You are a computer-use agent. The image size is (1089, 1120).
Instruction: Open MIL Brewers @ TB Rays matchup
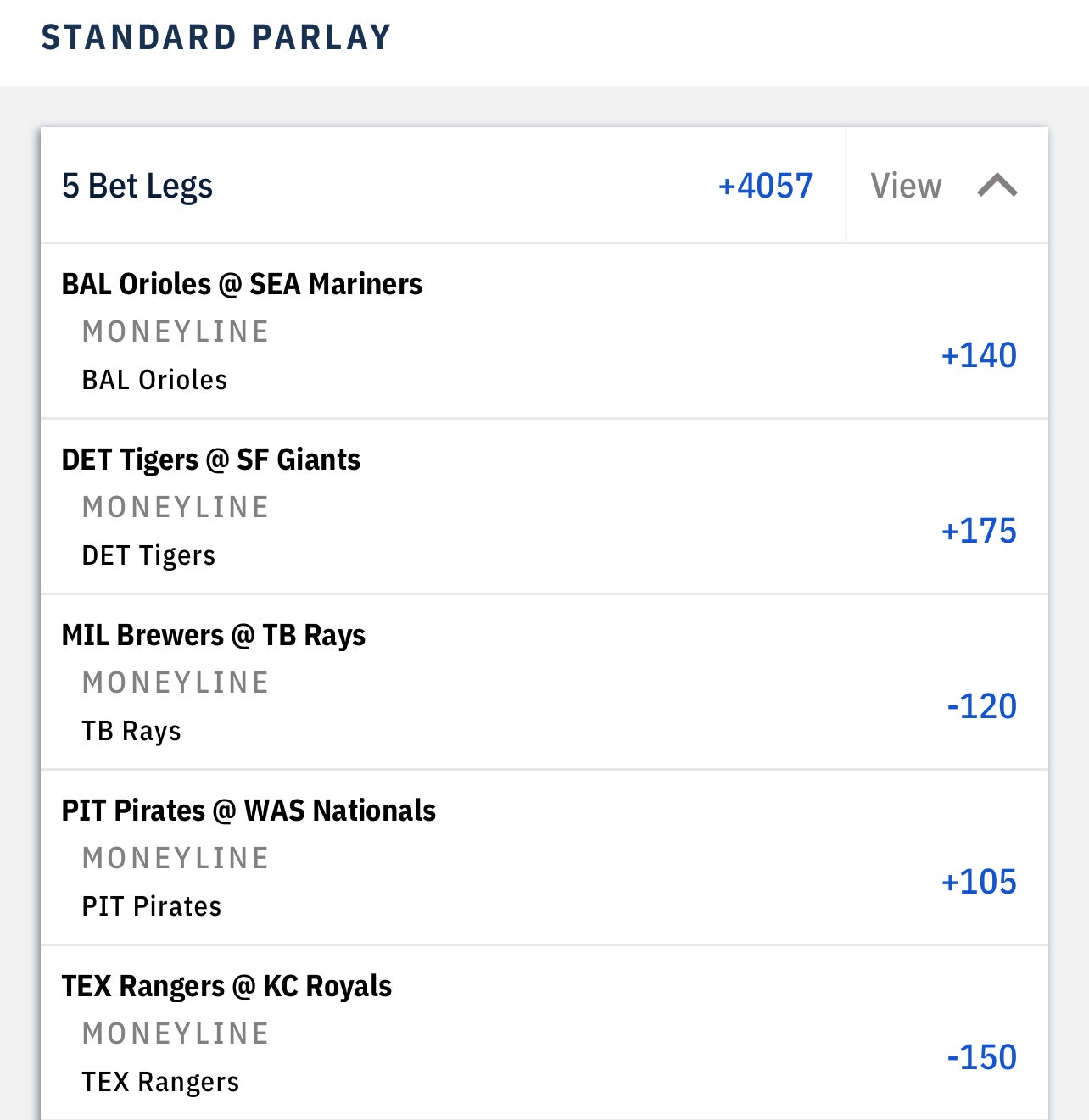pos(214,635)
